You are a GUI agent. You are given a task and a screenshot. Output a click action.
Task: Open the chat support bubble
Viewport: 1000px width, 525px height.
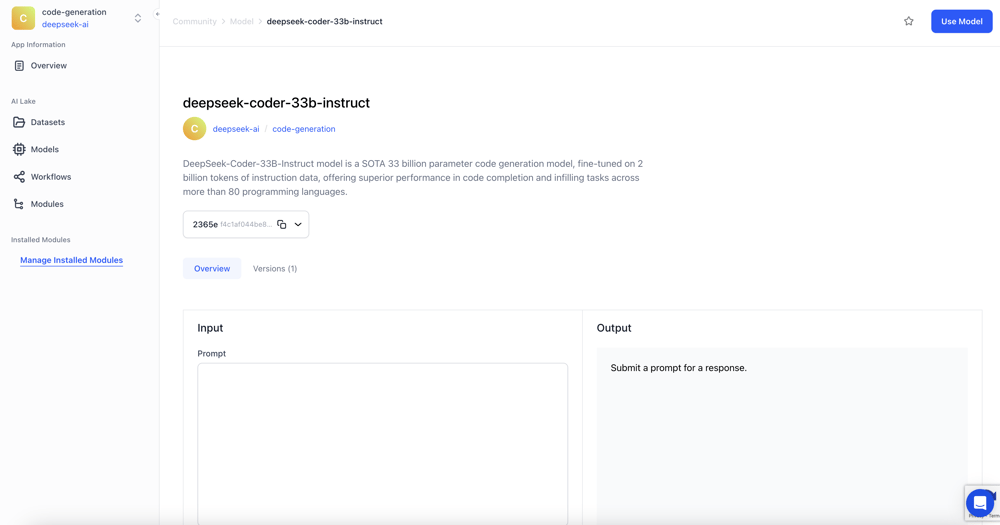pos(979,503)
